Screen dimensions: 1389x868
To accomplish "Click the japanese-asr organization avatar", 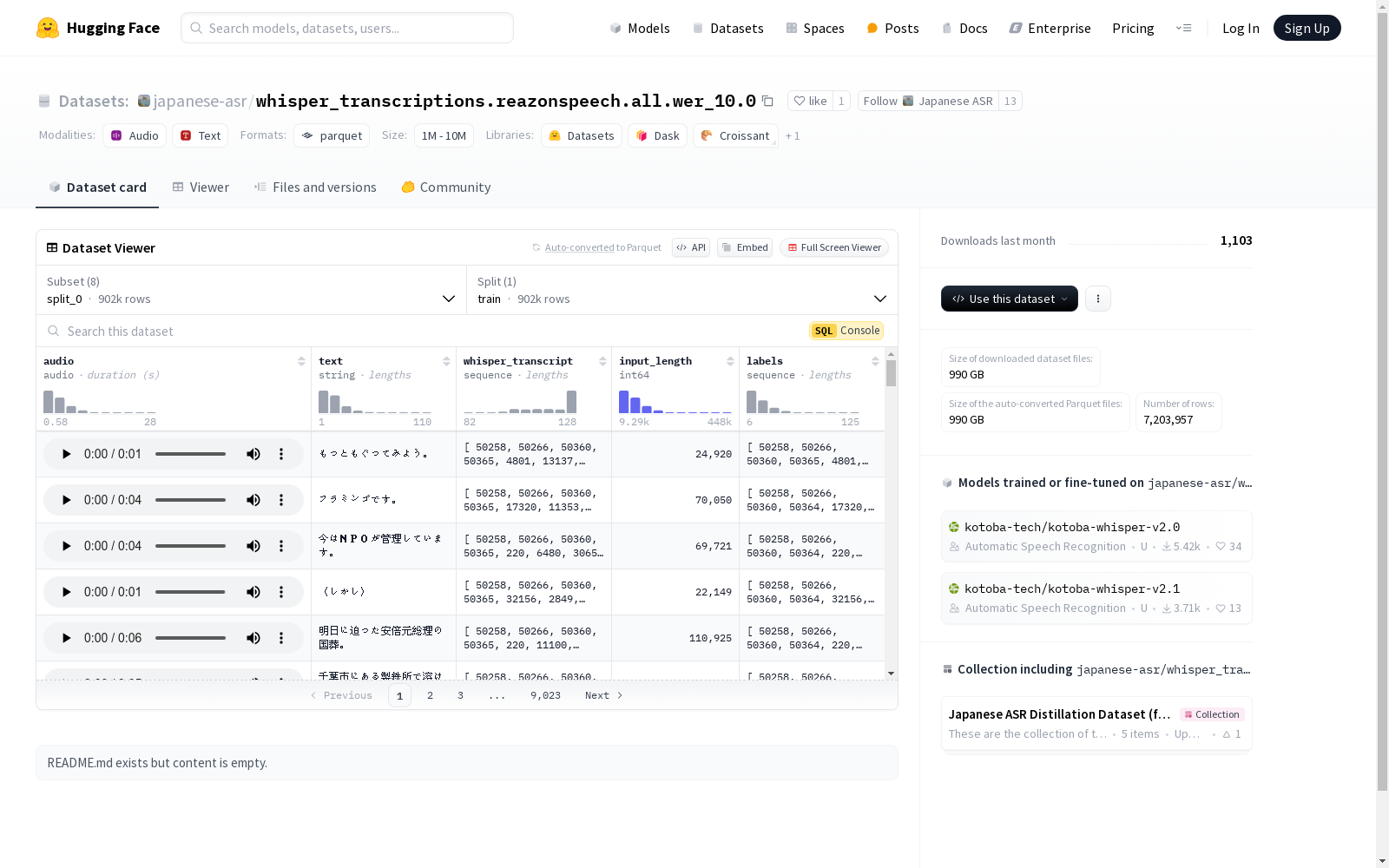I will point(144,101).
